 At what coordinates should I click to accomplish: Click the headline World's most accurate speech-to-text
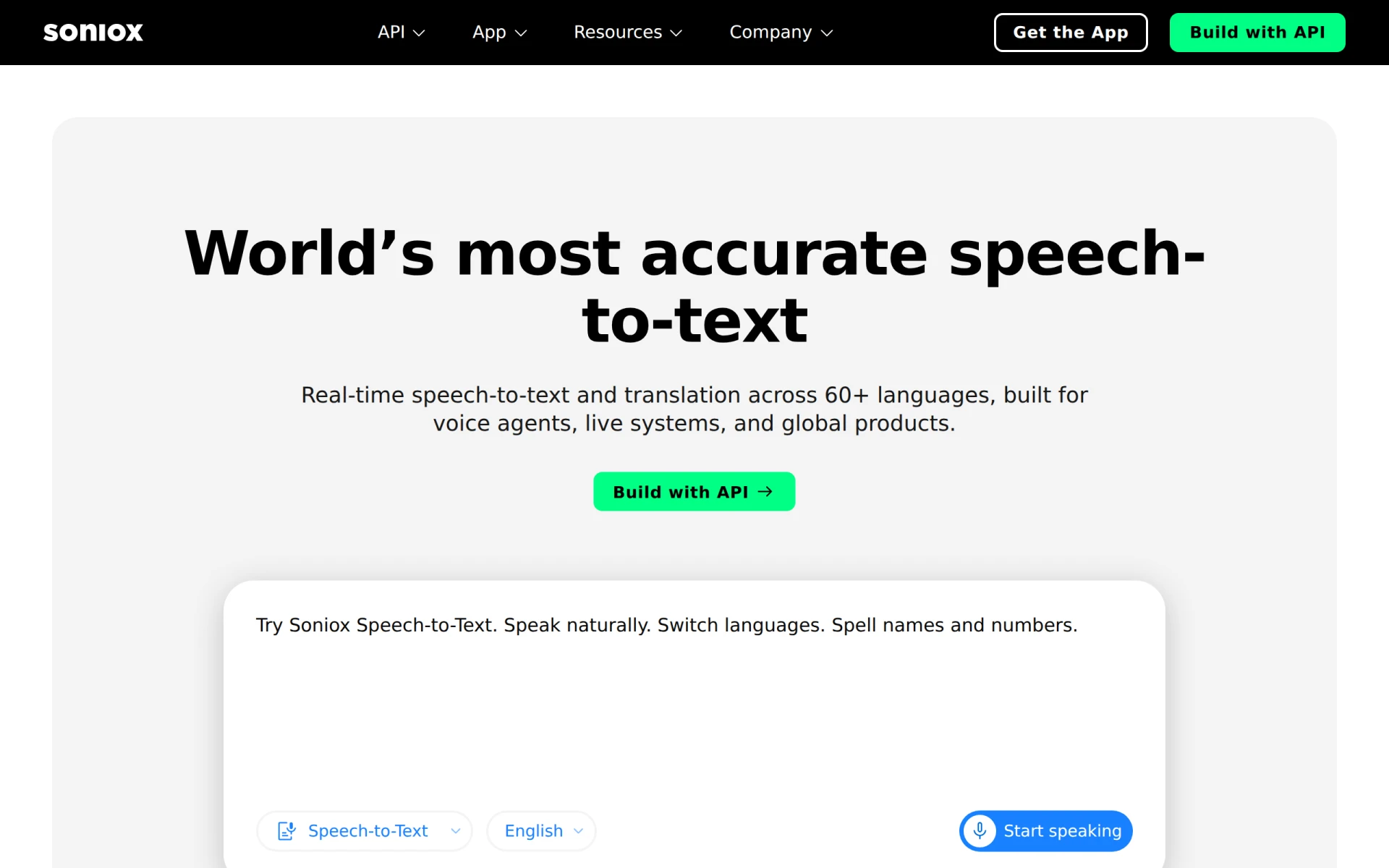[x=694, y=286]
